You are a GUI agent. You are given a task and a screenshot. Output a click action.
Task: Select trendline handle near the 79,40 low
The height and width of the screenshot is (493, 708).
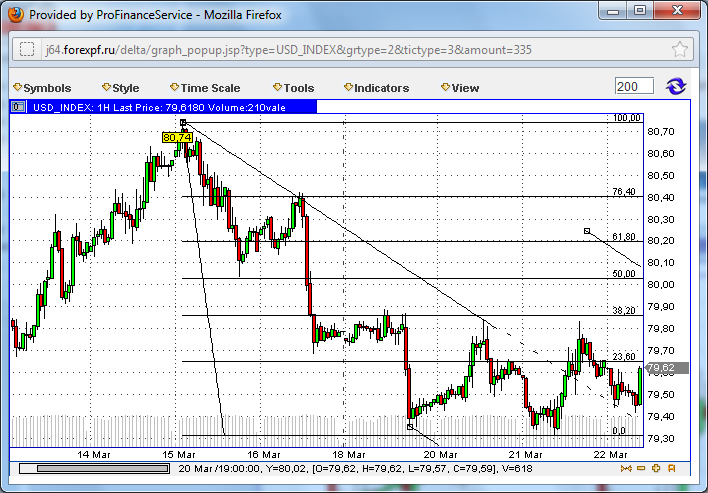coord(410,427)
